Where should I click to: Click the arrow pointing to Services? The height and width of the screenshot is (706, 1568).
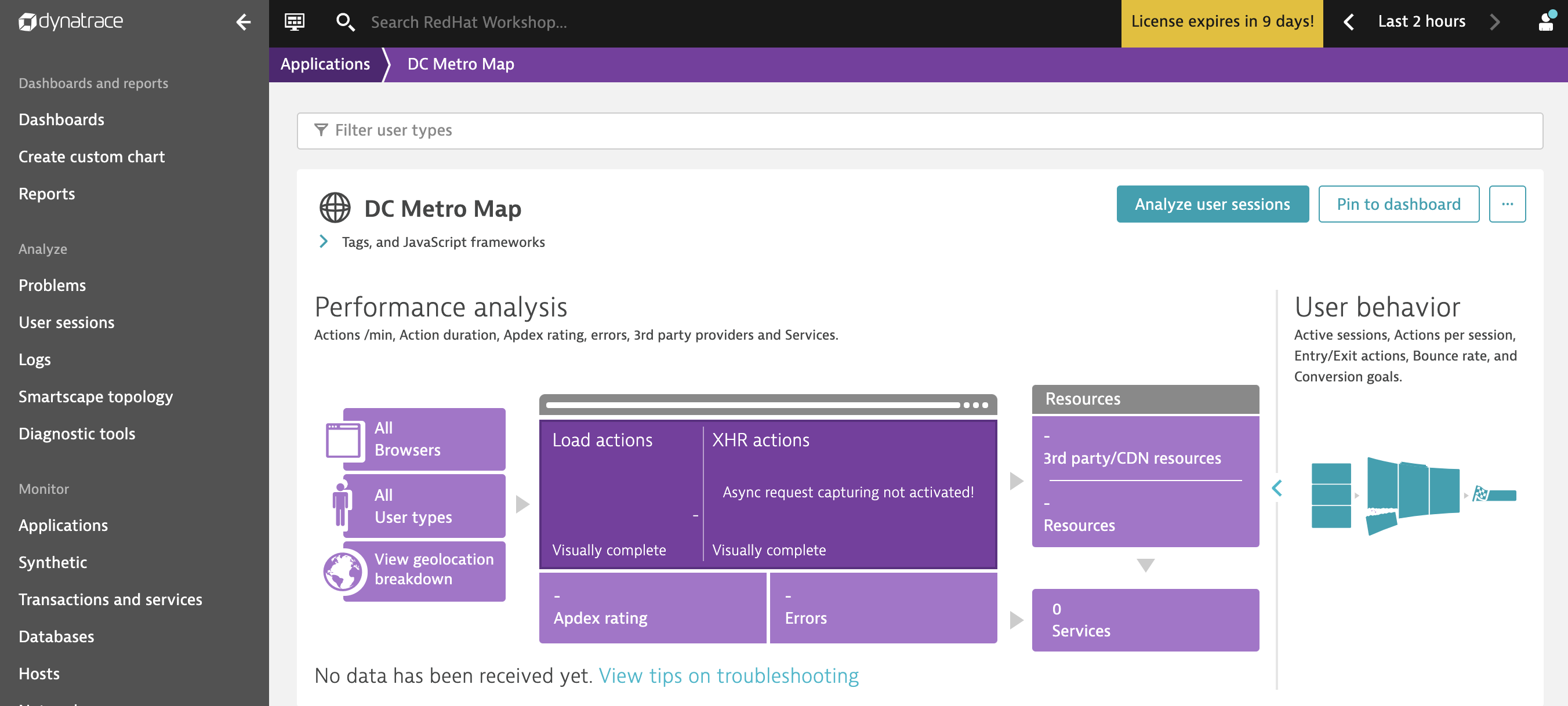pos(1016,620)
